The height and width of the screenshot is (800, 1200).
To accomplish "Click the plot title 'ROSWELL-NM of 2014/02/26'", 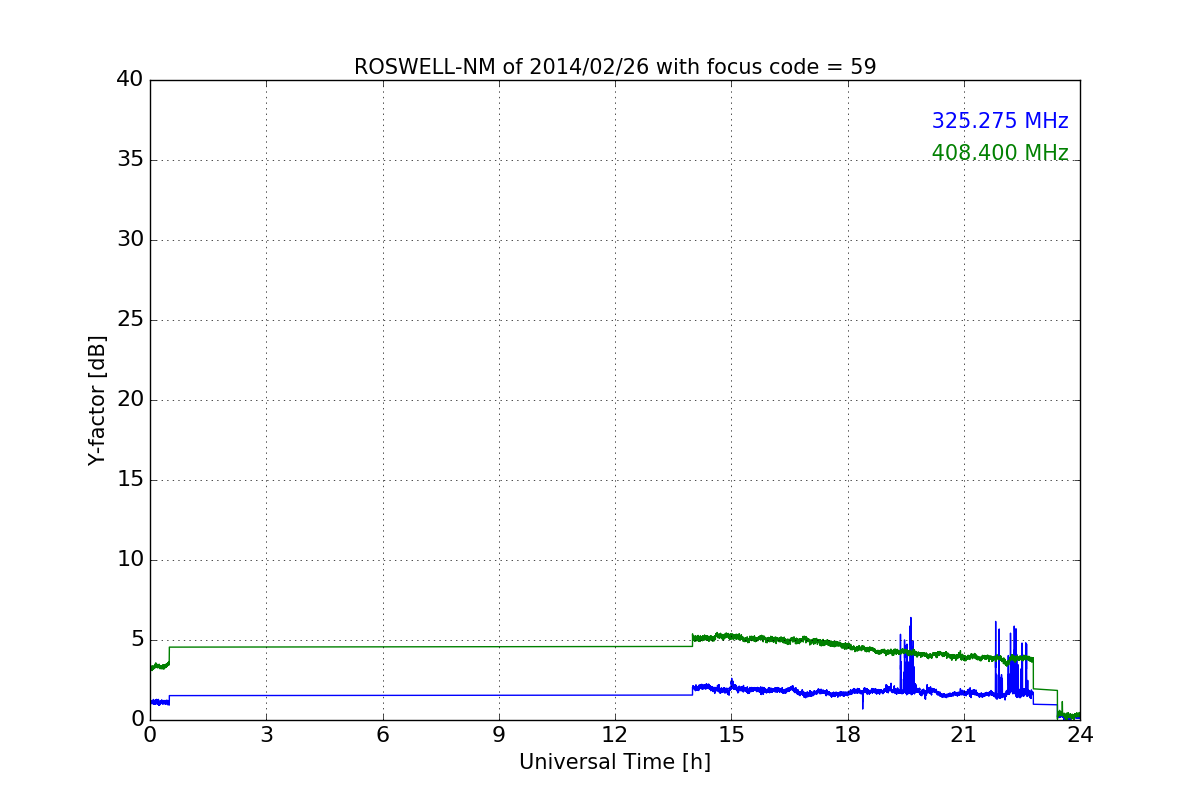I will pyautogui.click(x=615, y=67).
